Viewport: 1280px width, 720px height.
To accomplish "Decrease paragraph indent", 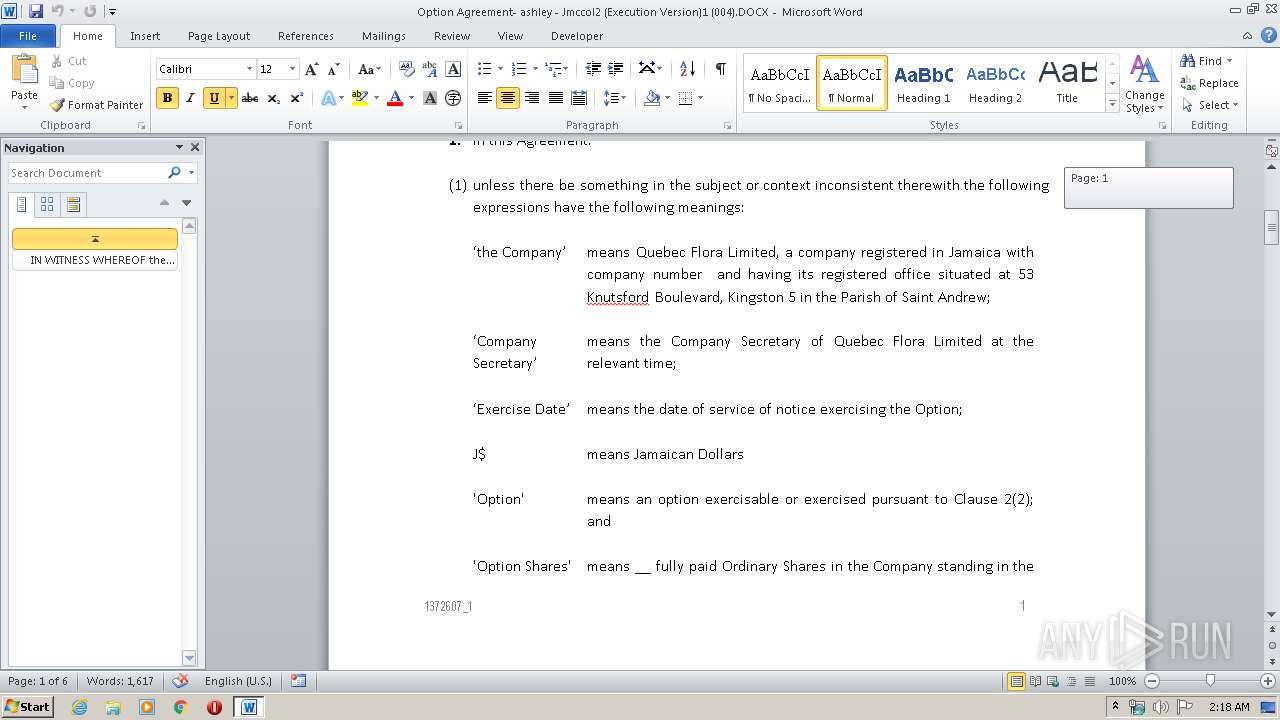I will (593, 69).
